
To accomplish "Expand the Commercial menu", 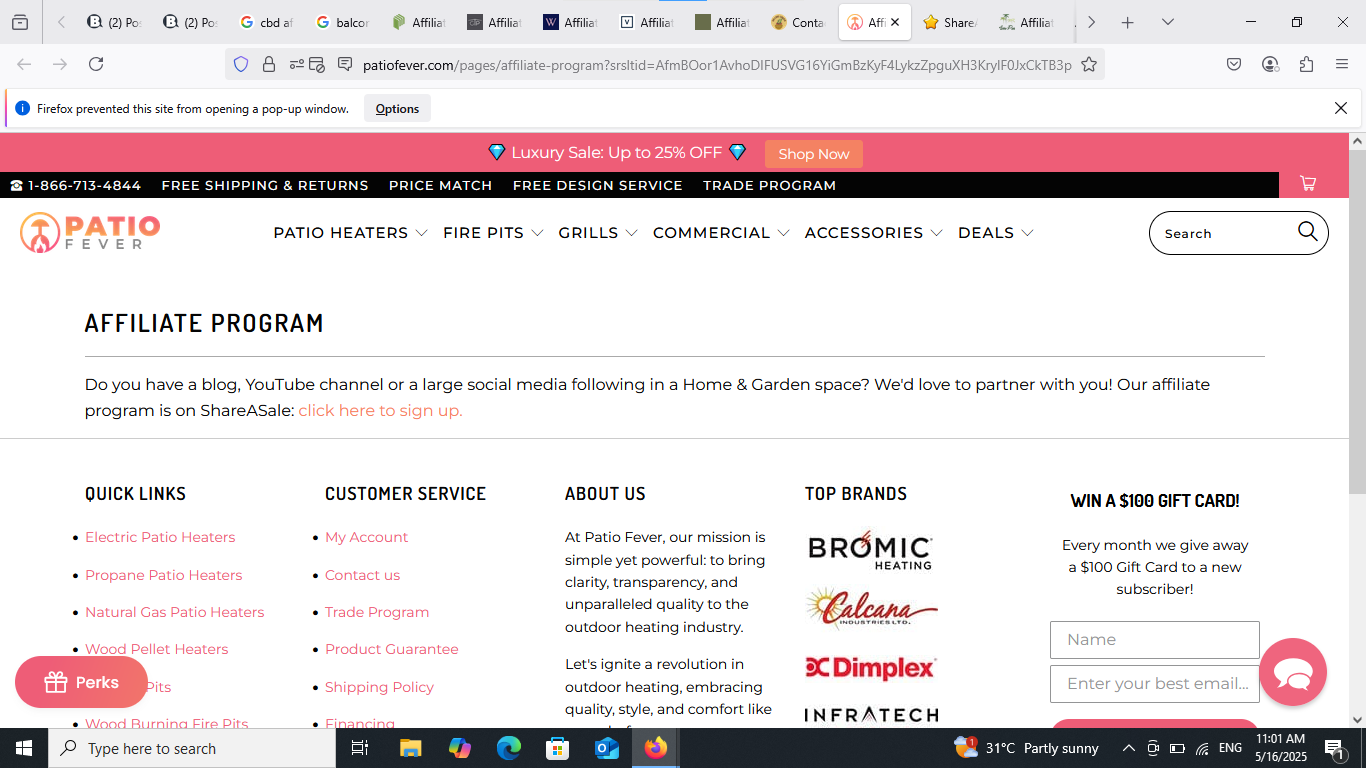I will (721, 233).
